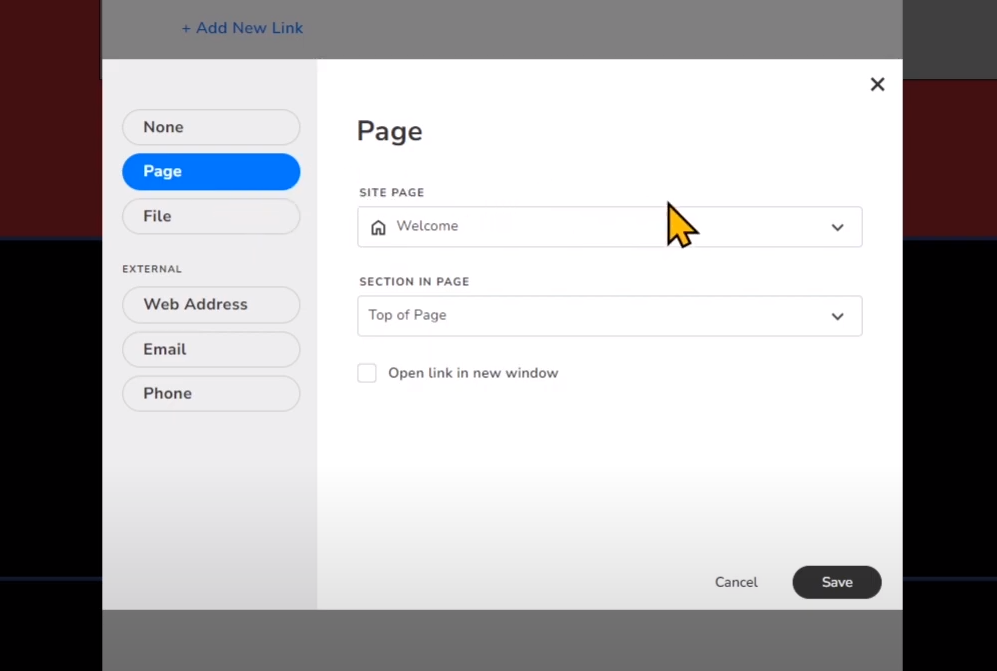997x671 pixels.
Task: Click the Cancel button
Action: pyautogui.click(x=736, y=582)
